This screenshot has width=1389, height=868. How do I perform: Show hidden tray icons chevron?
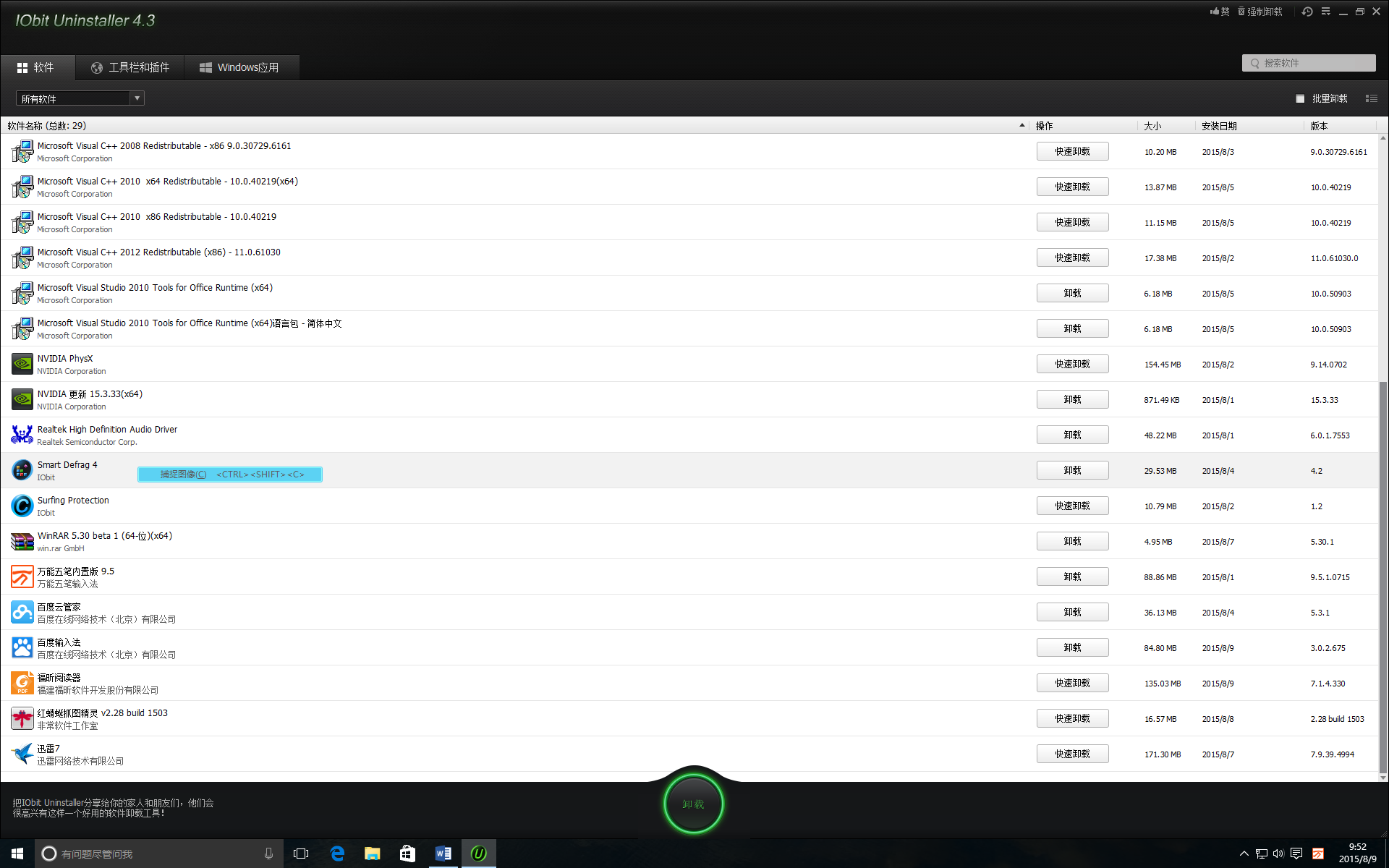[1244, 854]
